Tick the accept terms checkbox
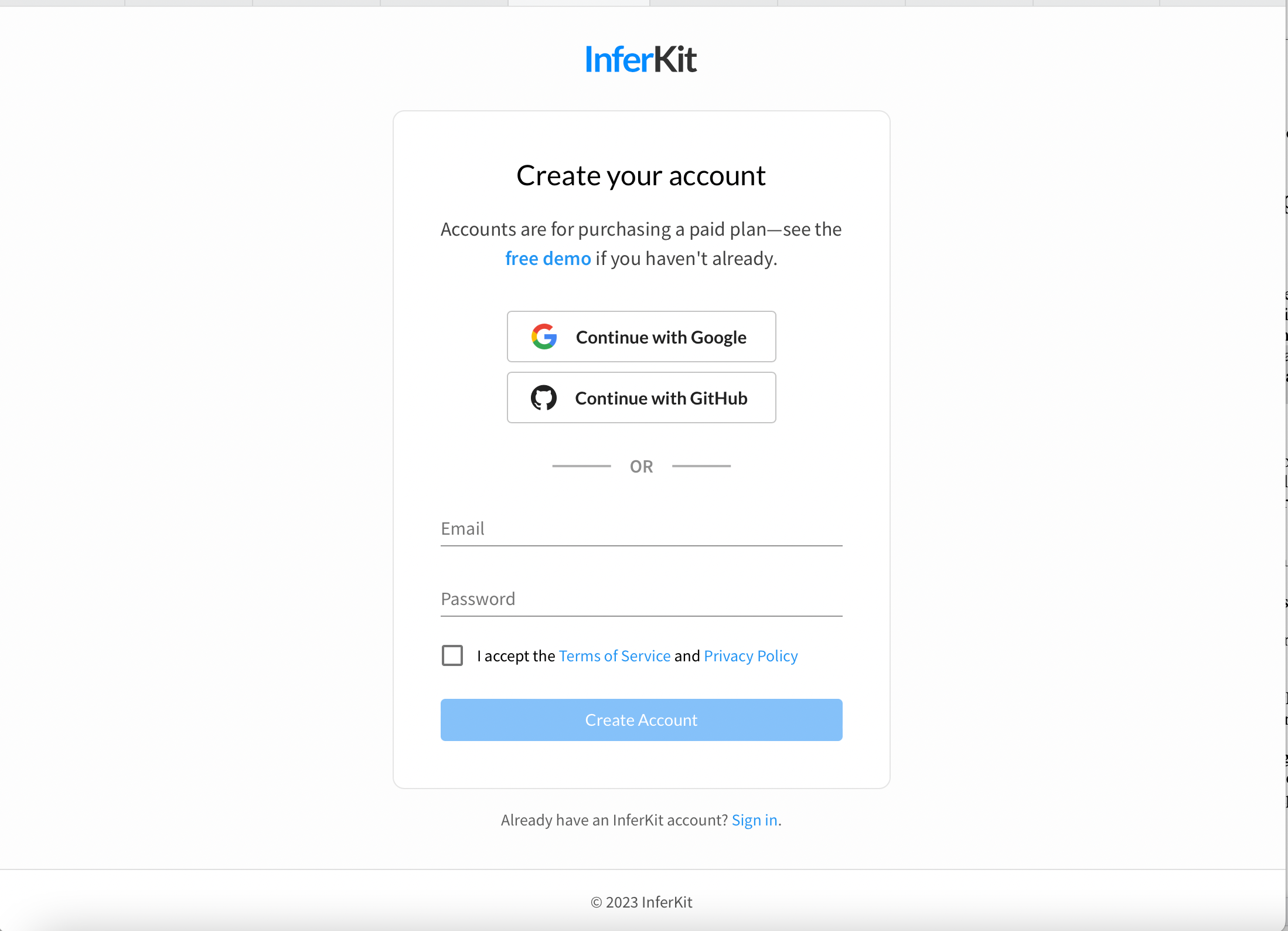The width and height of the screenshot is (1288, 931). pos(452,655)
